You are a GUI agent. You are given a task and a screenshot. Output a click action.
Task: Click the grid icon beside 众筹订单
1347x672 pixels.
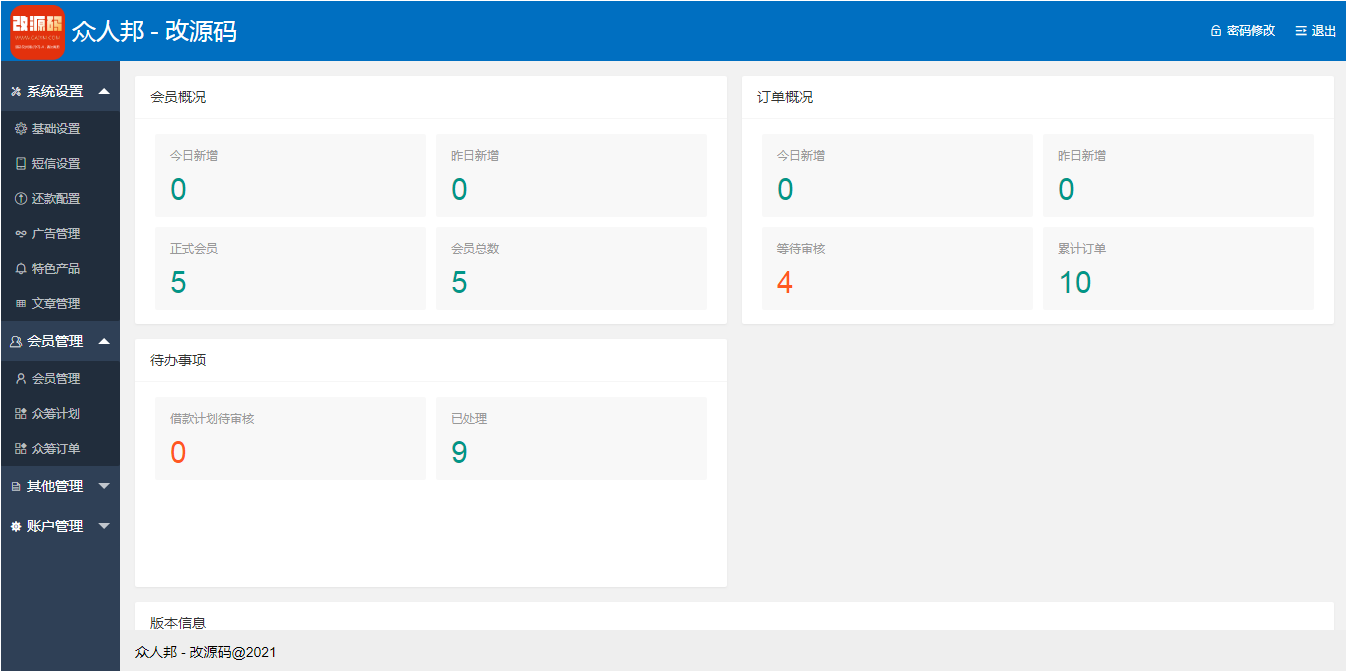pos(21,449)
